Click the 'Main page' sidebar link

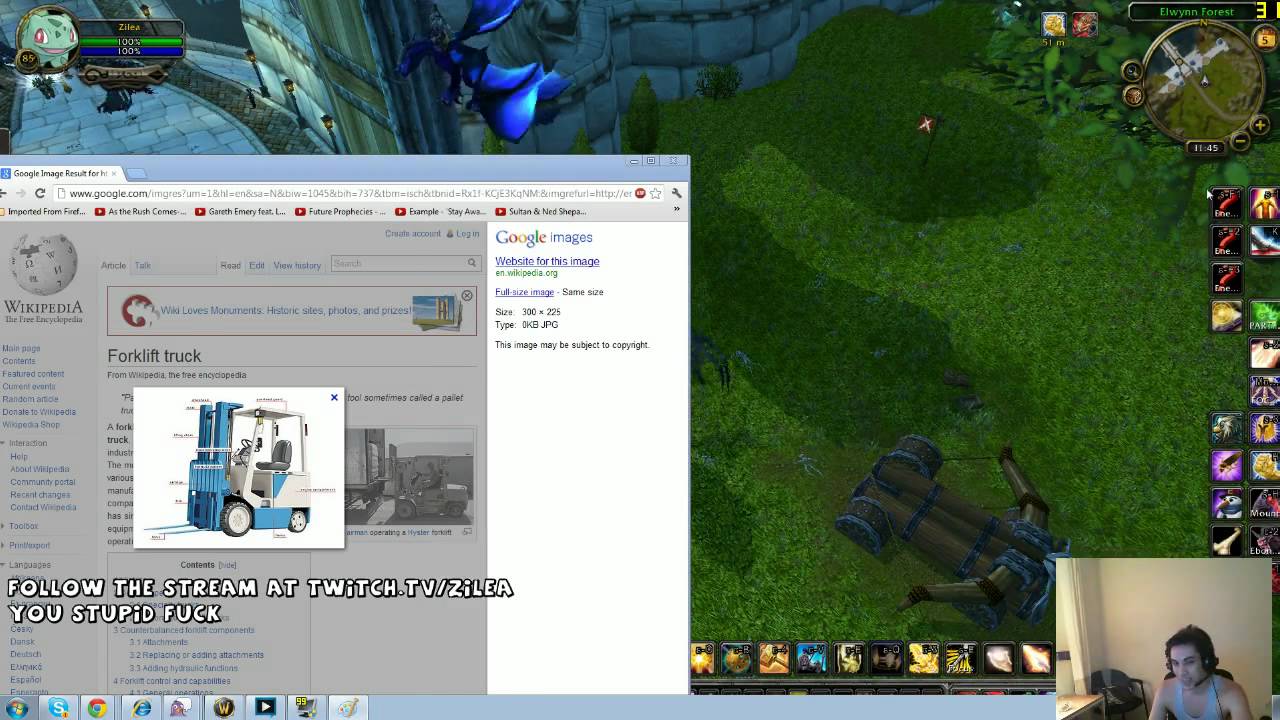pos(21,349)
